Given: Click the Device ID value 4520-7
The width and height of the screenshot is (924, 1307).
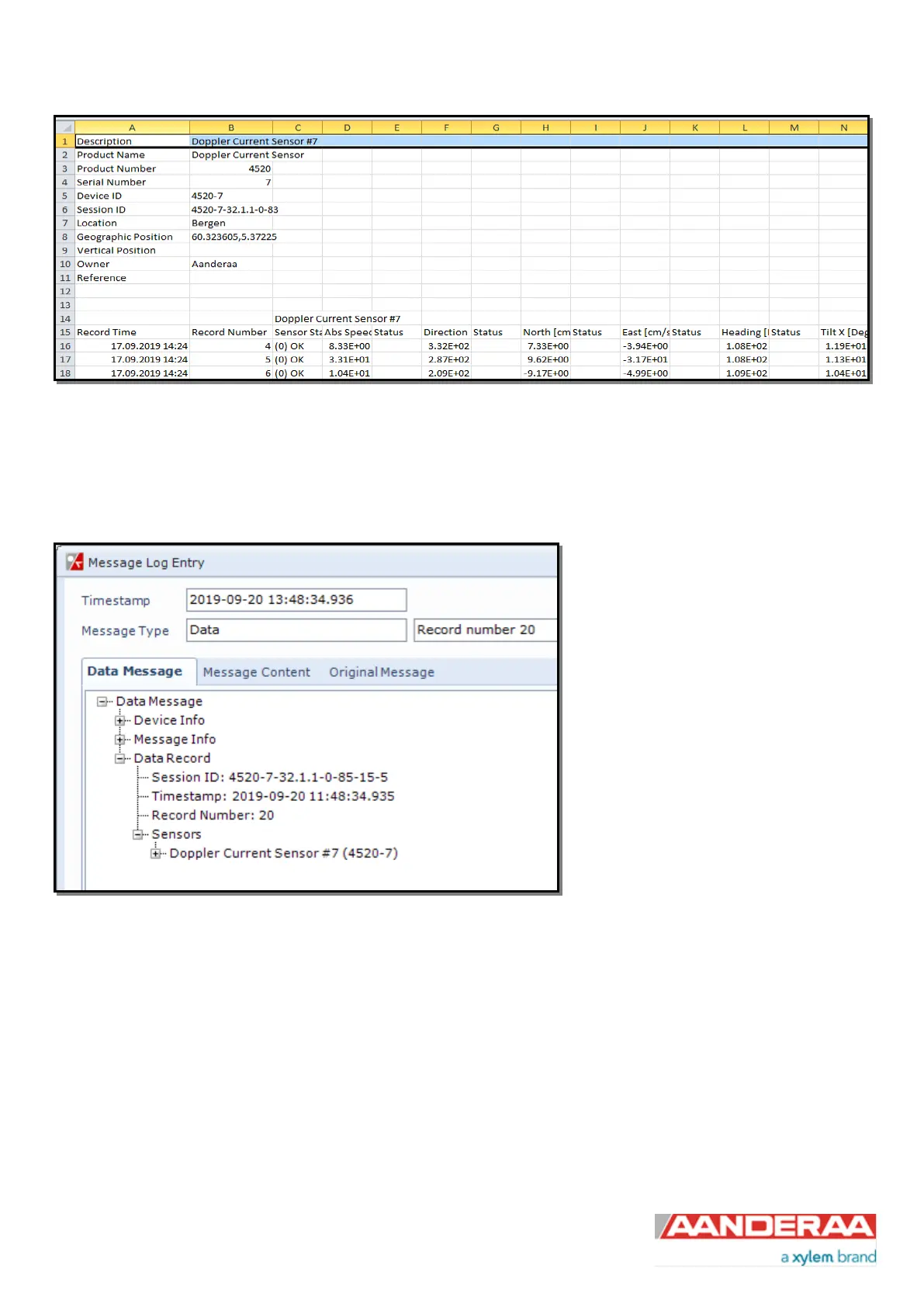Looking at the screenshot, I should (x=231, y=196).
